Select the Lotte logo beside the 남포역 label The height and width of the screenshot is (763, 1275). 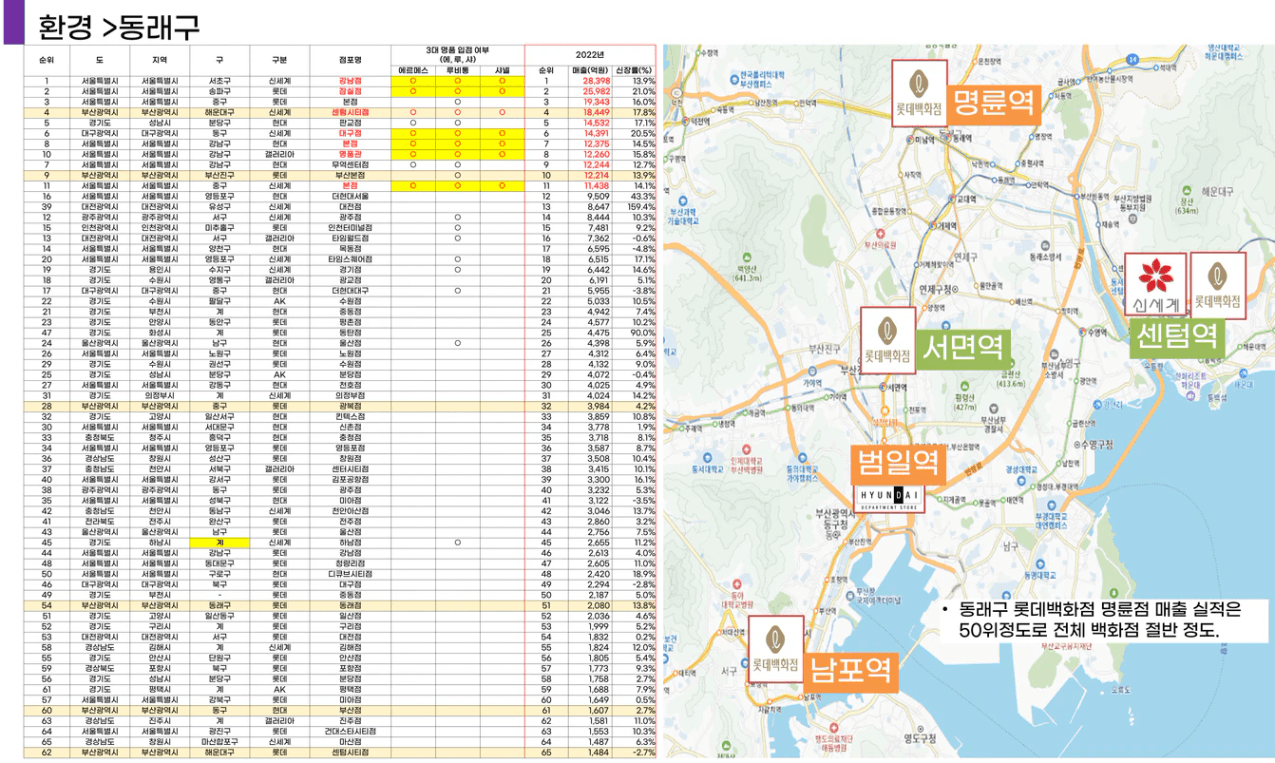point(776,648)
